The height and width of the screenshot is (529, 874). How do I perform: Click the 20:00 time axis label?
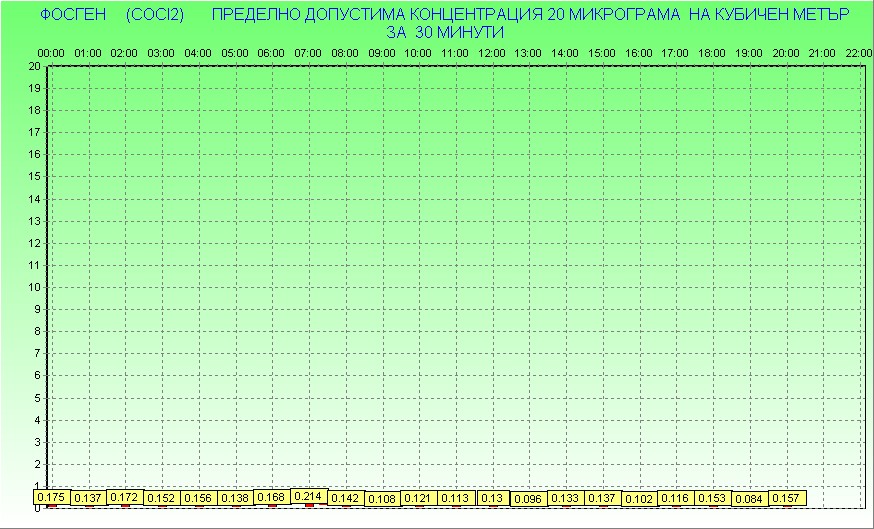[785, 54]
